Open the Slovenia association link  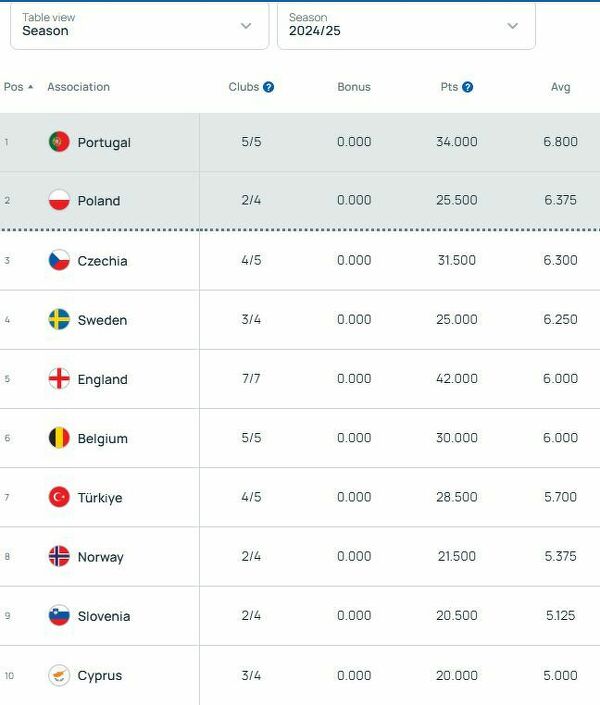(x=104, y=616)
